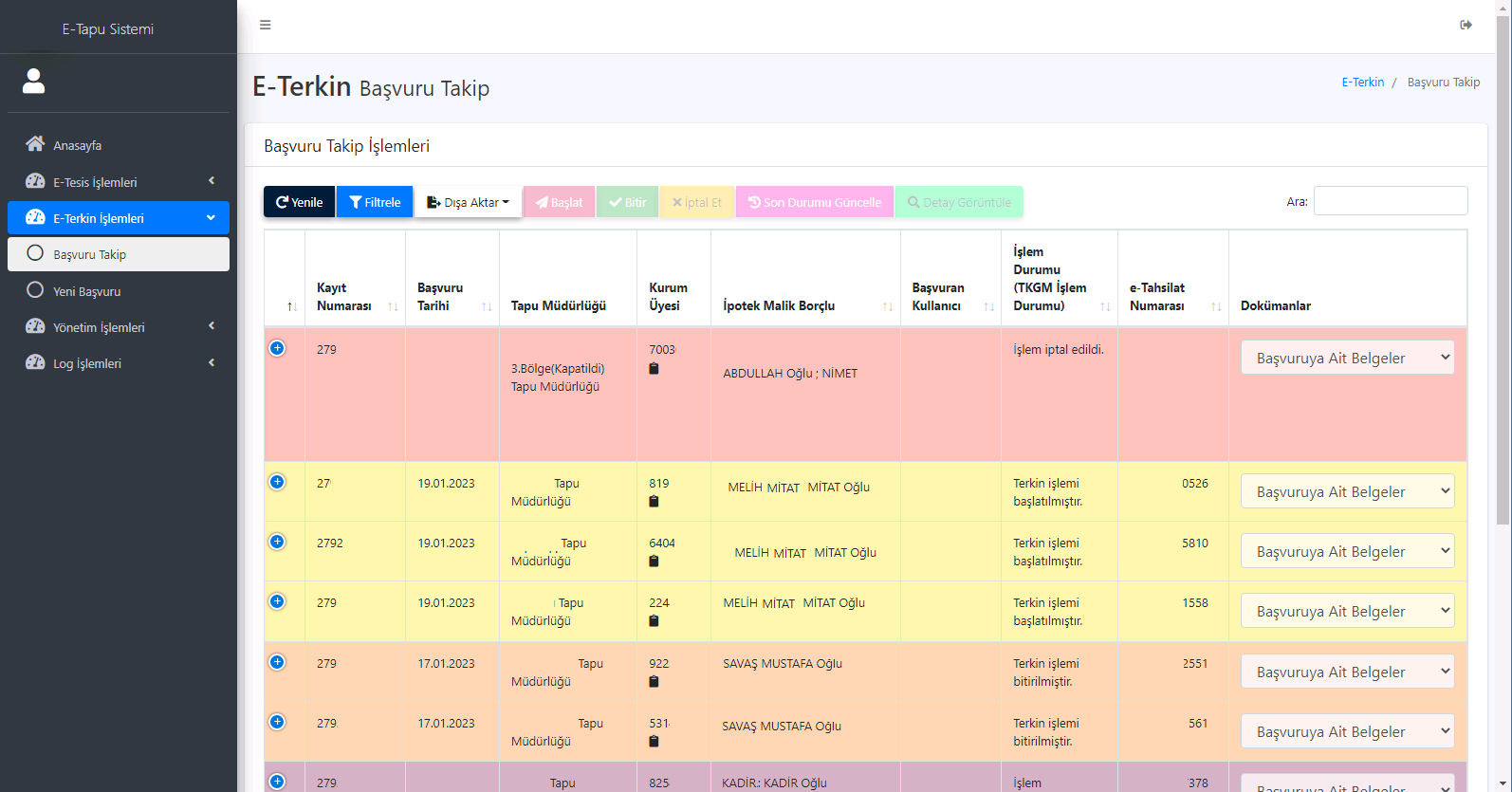
Task: Open Başvuruya Ait Belgeler dropdown in first row
Action: (1347, 358)
